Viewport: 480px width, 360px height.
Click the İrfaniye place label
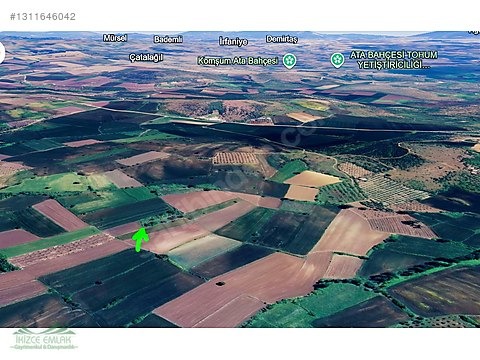point(233,41)
